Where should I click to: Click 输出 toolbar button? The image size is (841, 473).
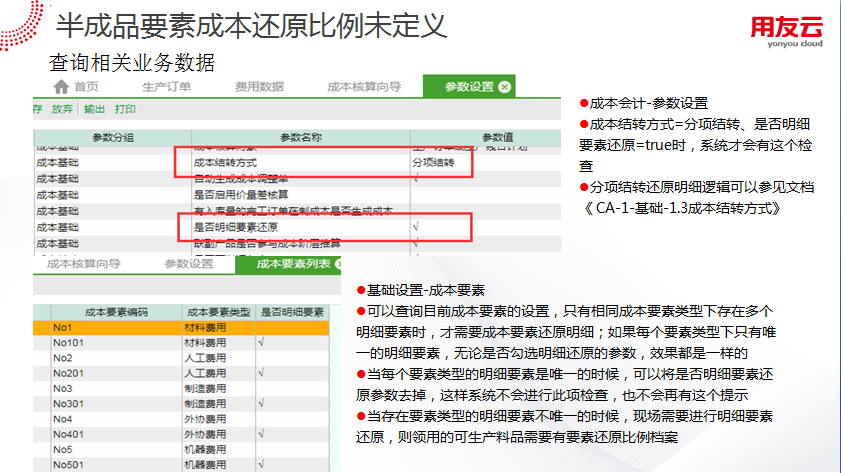tap(94, 109)
